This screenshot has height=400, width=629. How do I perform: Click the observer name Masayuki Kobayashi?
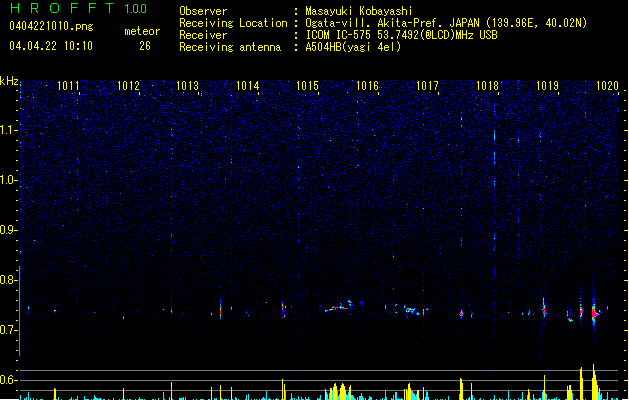359,11
